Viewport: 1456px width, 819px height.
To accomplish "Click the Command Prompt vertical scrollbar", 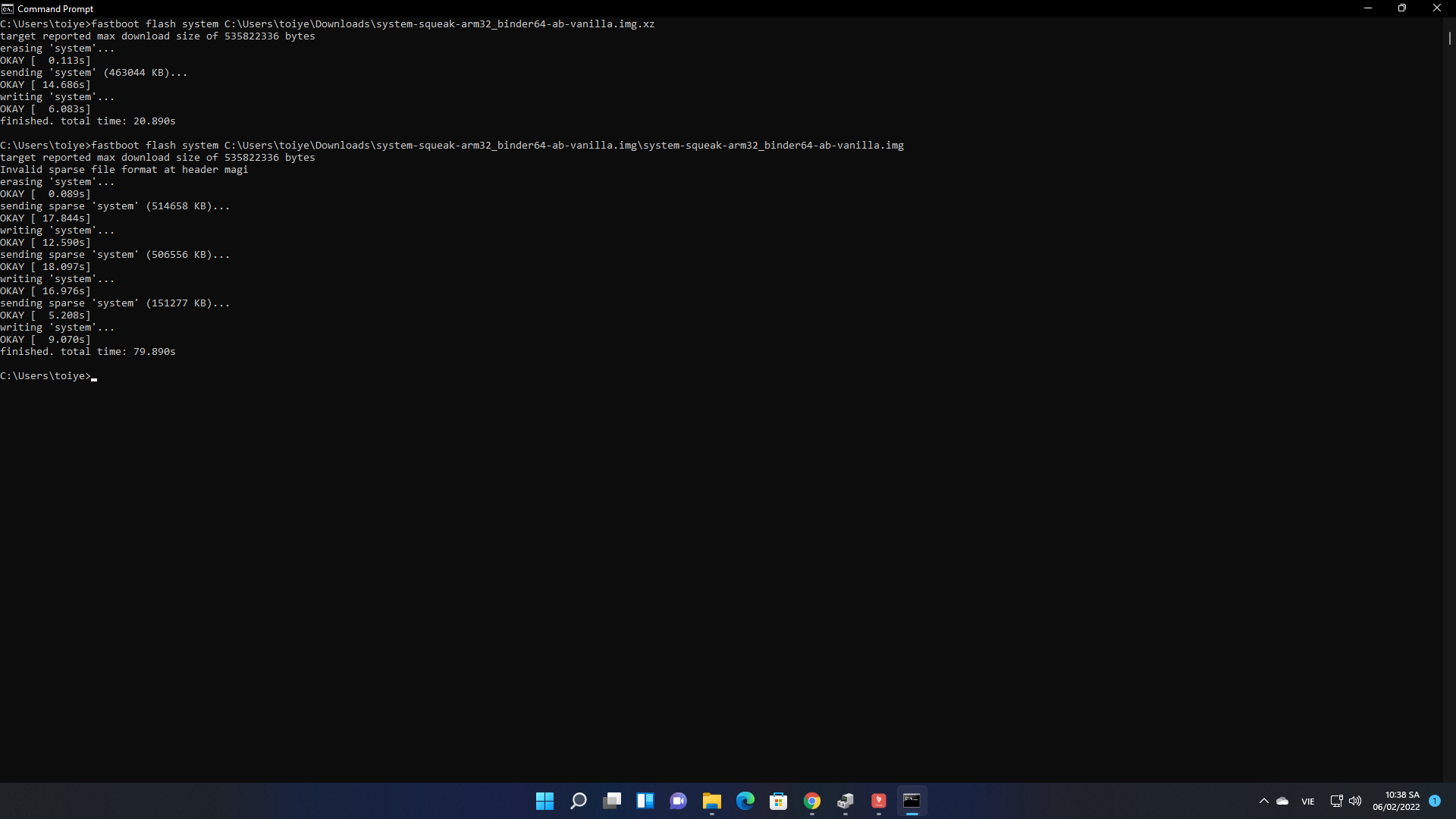I will pos(1449,38).
